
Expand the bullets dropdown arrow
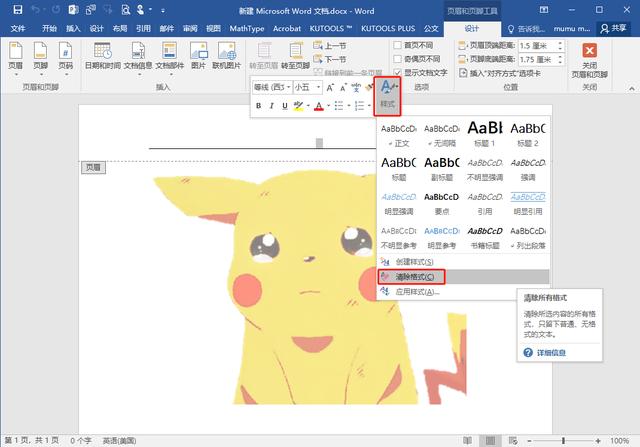[x=349, y=106]
